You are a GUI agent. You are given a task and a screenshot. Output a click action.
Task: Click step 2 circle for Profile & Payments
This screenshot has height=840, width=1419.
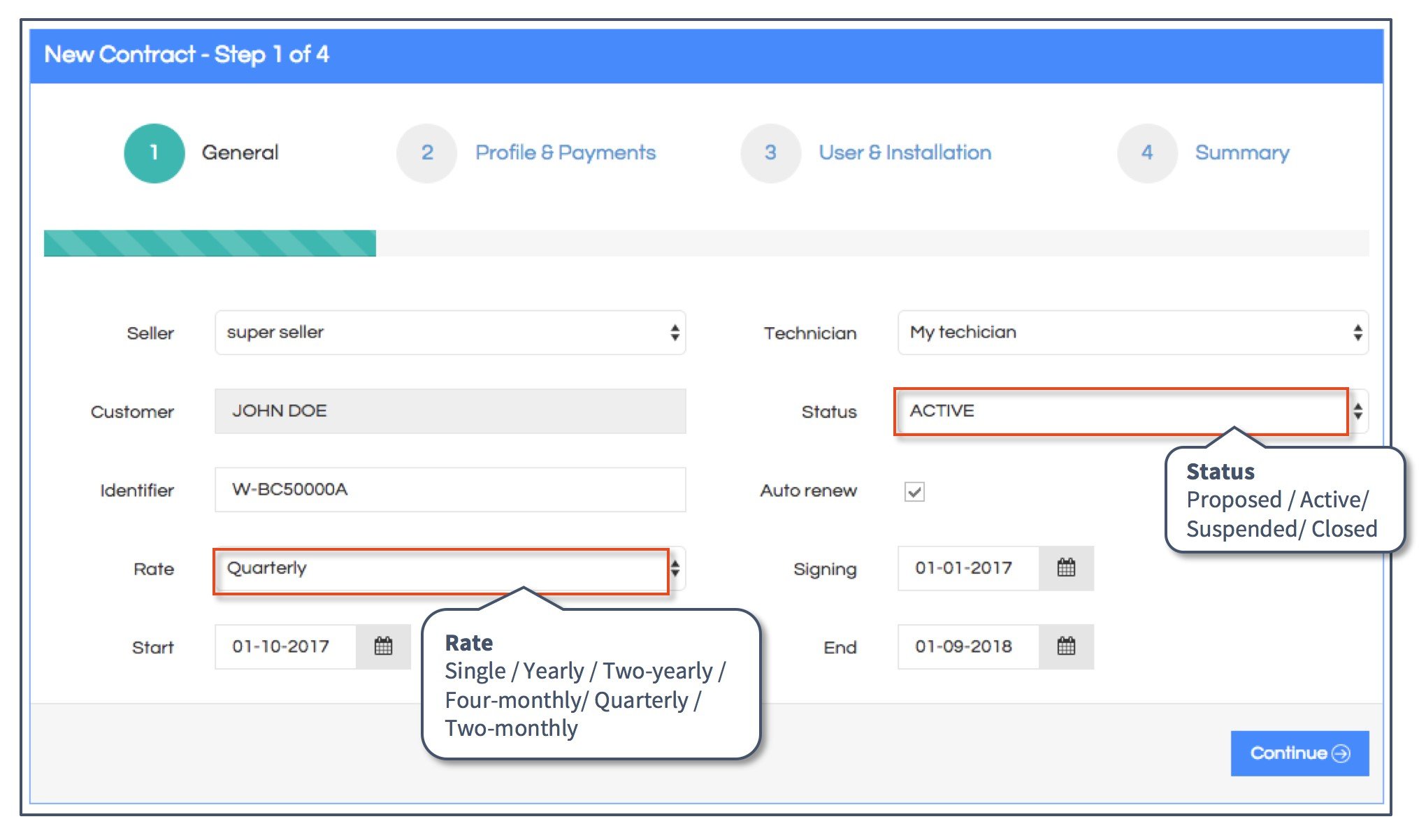pos(427,153)
